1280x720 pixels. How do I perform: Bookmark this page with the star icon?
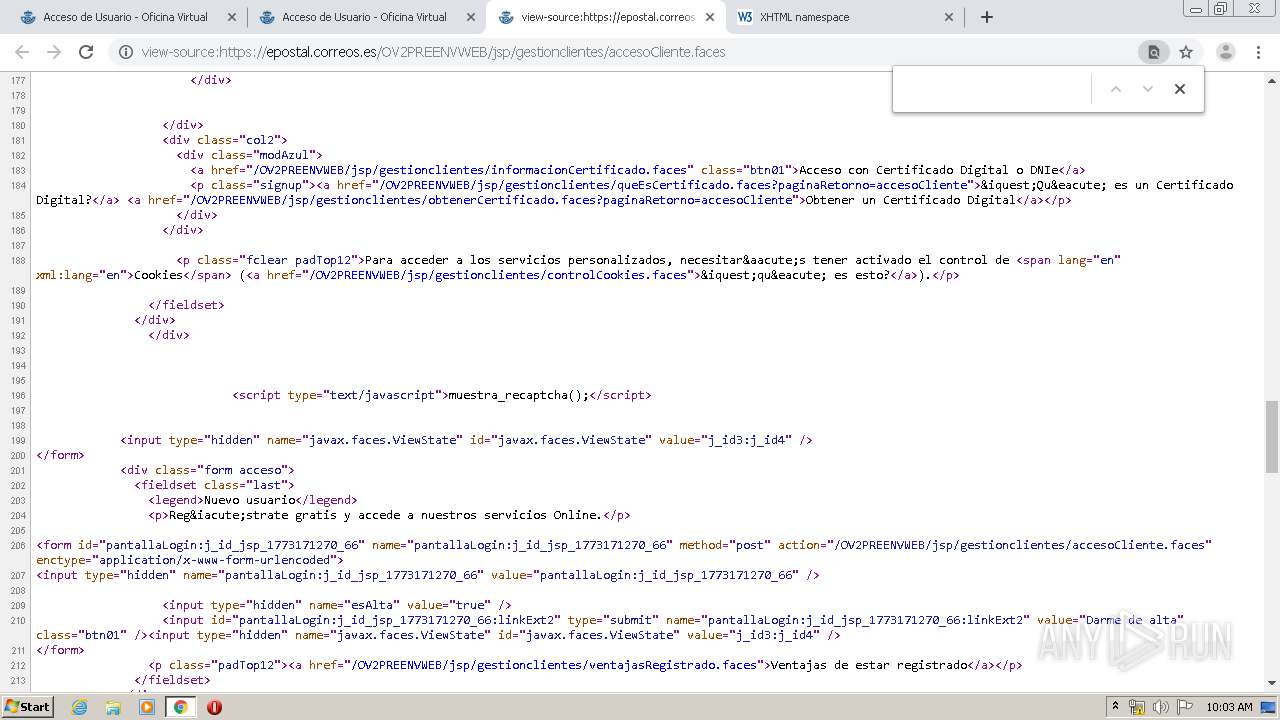[x=1186, y=52]
